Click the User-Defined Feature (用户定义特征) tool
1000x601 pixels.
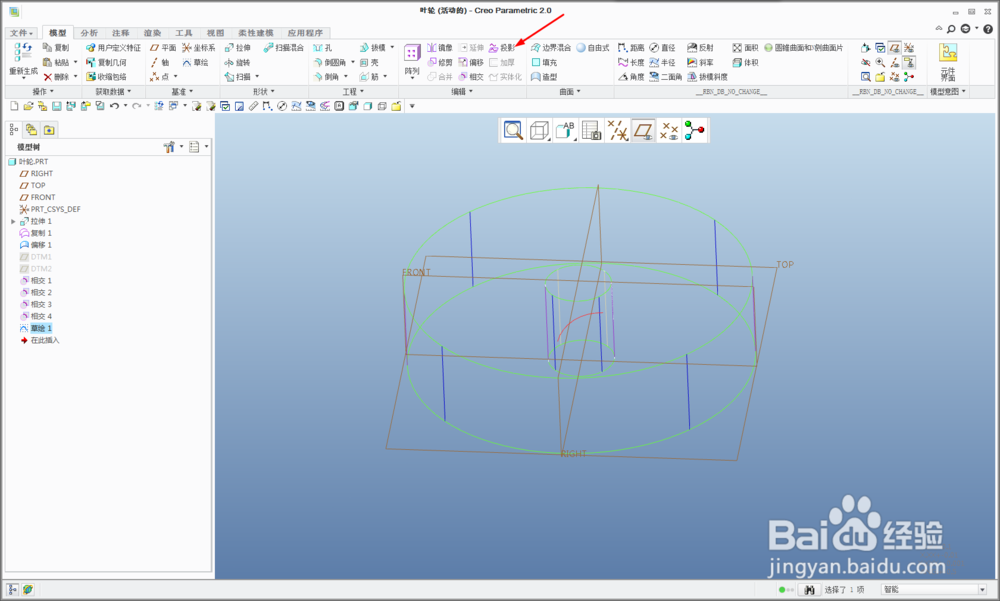tap(114, 48)
